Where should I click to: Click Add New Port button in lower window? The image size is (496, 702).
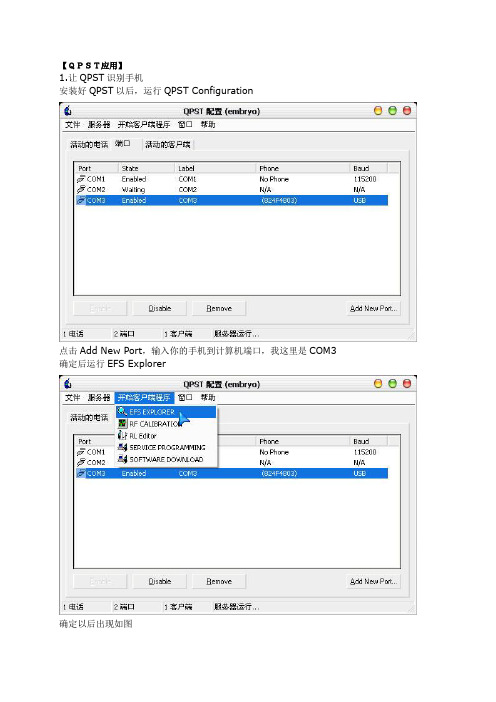click(373, 582)
